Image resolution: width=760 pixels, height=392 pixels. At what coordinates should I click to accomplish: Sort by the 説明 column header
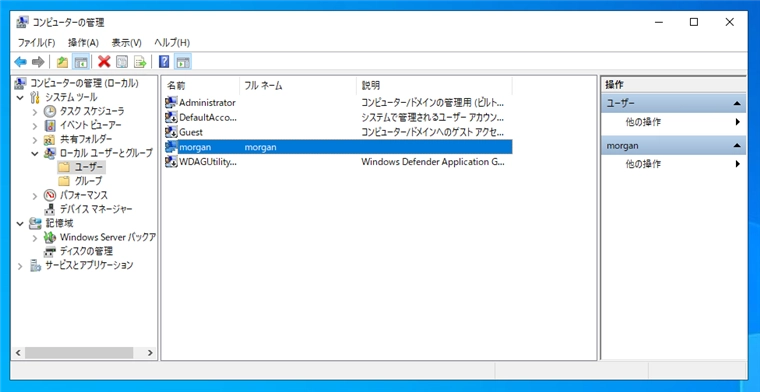coord(434,86)
